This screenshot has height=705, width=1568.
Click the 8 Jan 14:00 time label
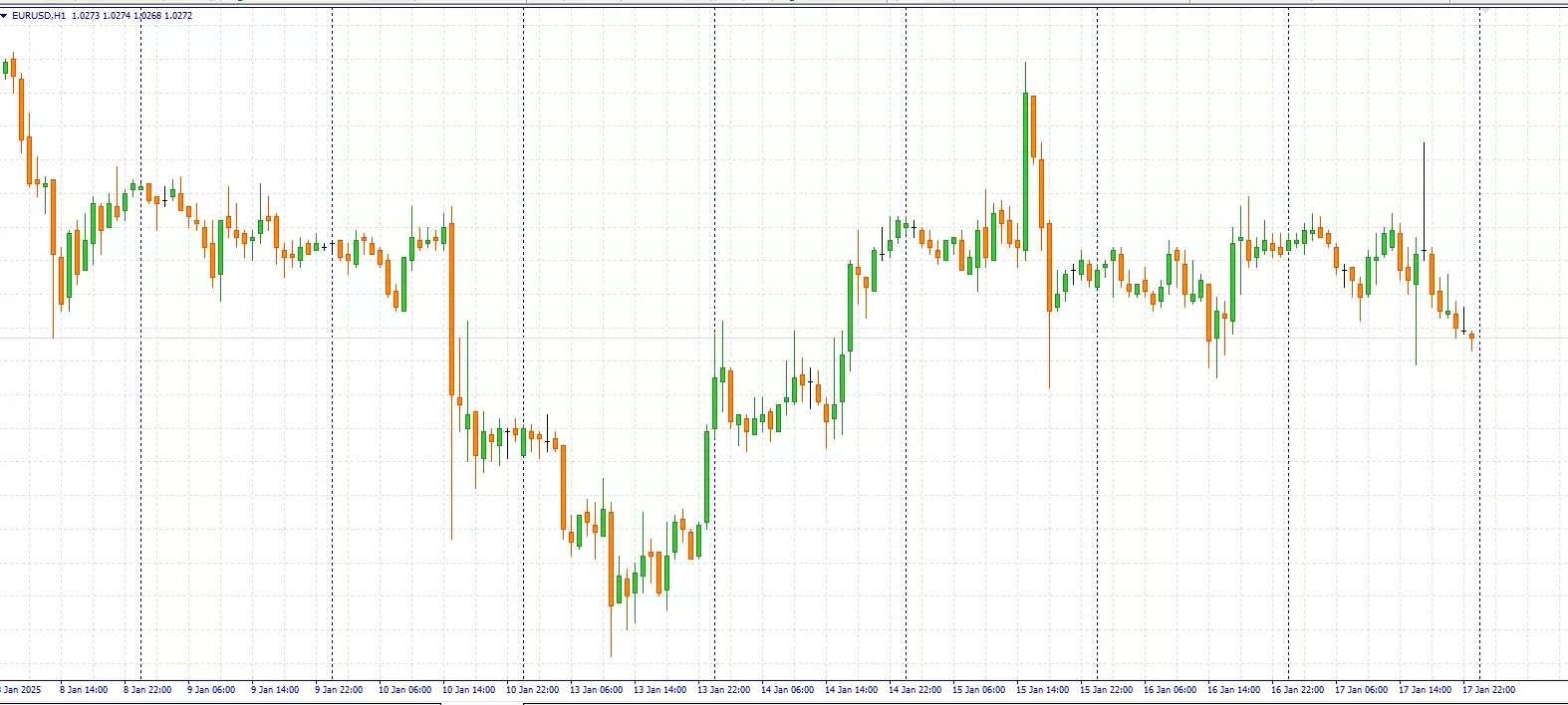point(84,689)
